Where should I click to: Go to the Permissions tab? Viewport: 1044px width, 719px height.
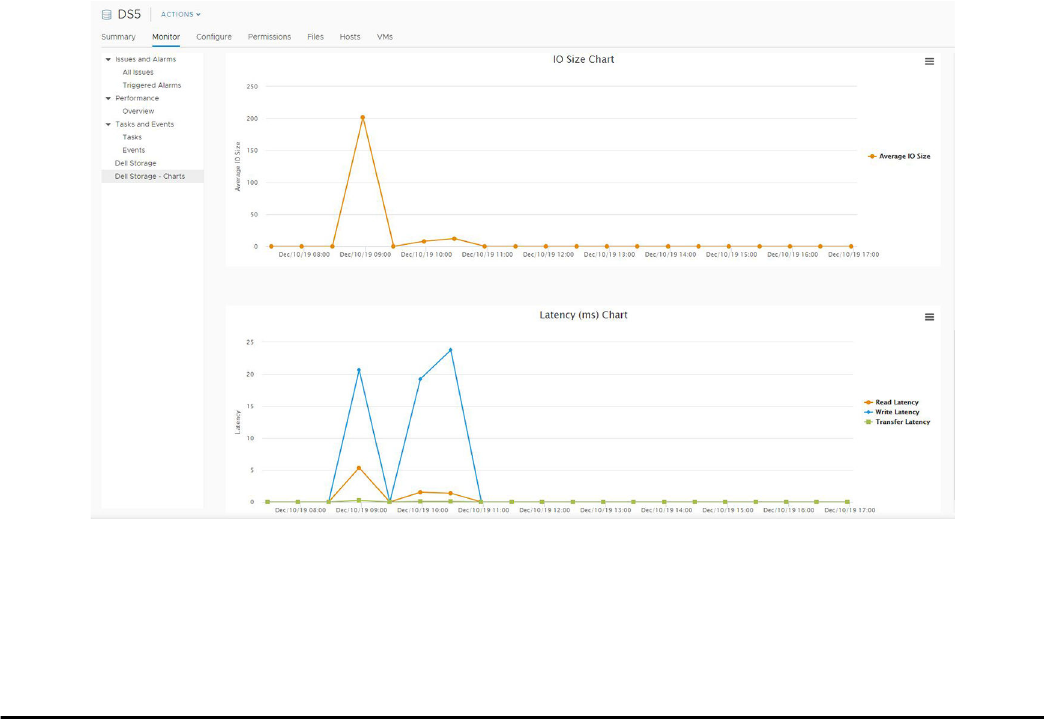point(269,37)
